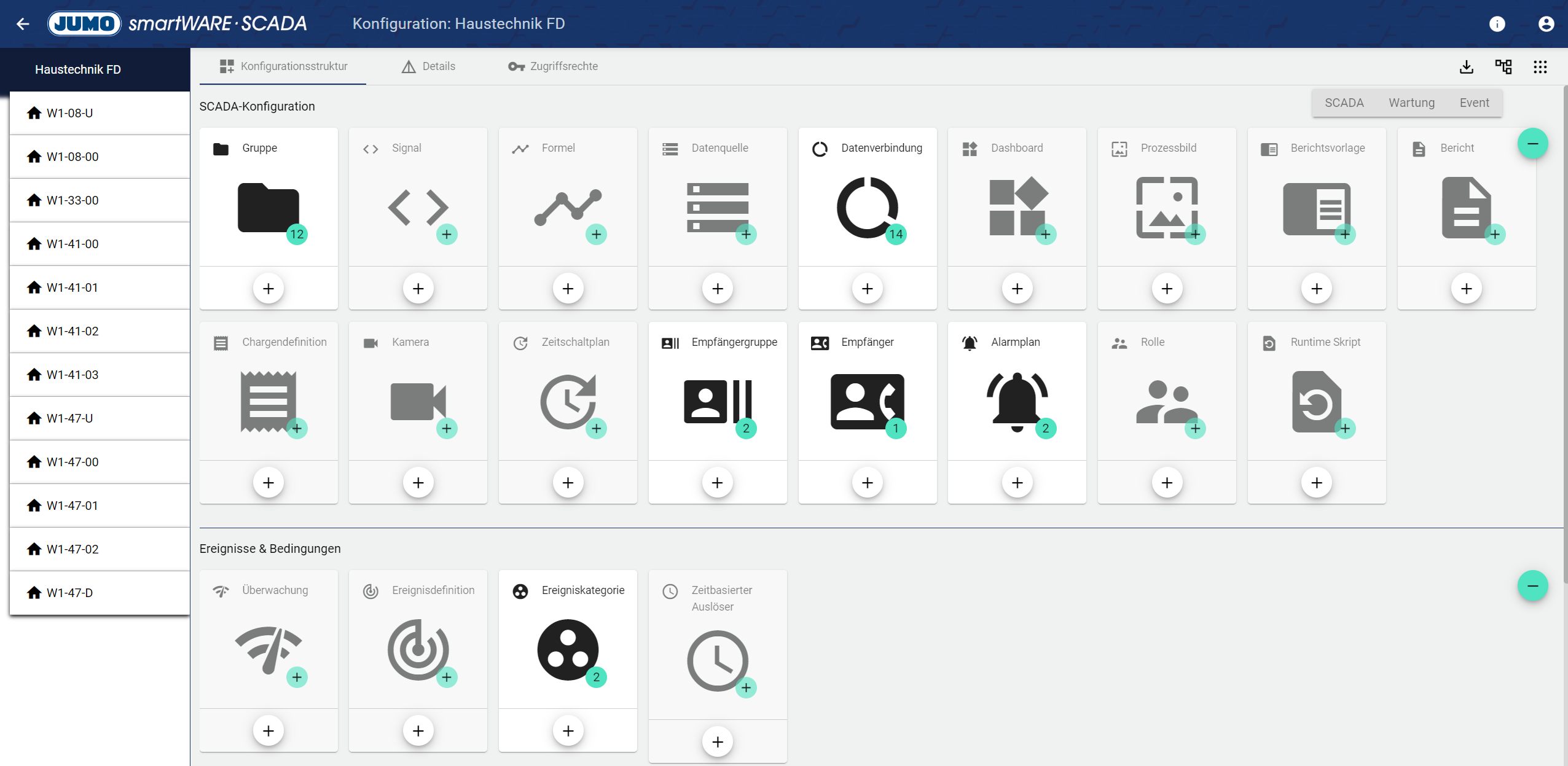Switch to the Zugriffsrechte tab
The height and width of the screenshot is (766, 1568).
click(553, 66)
